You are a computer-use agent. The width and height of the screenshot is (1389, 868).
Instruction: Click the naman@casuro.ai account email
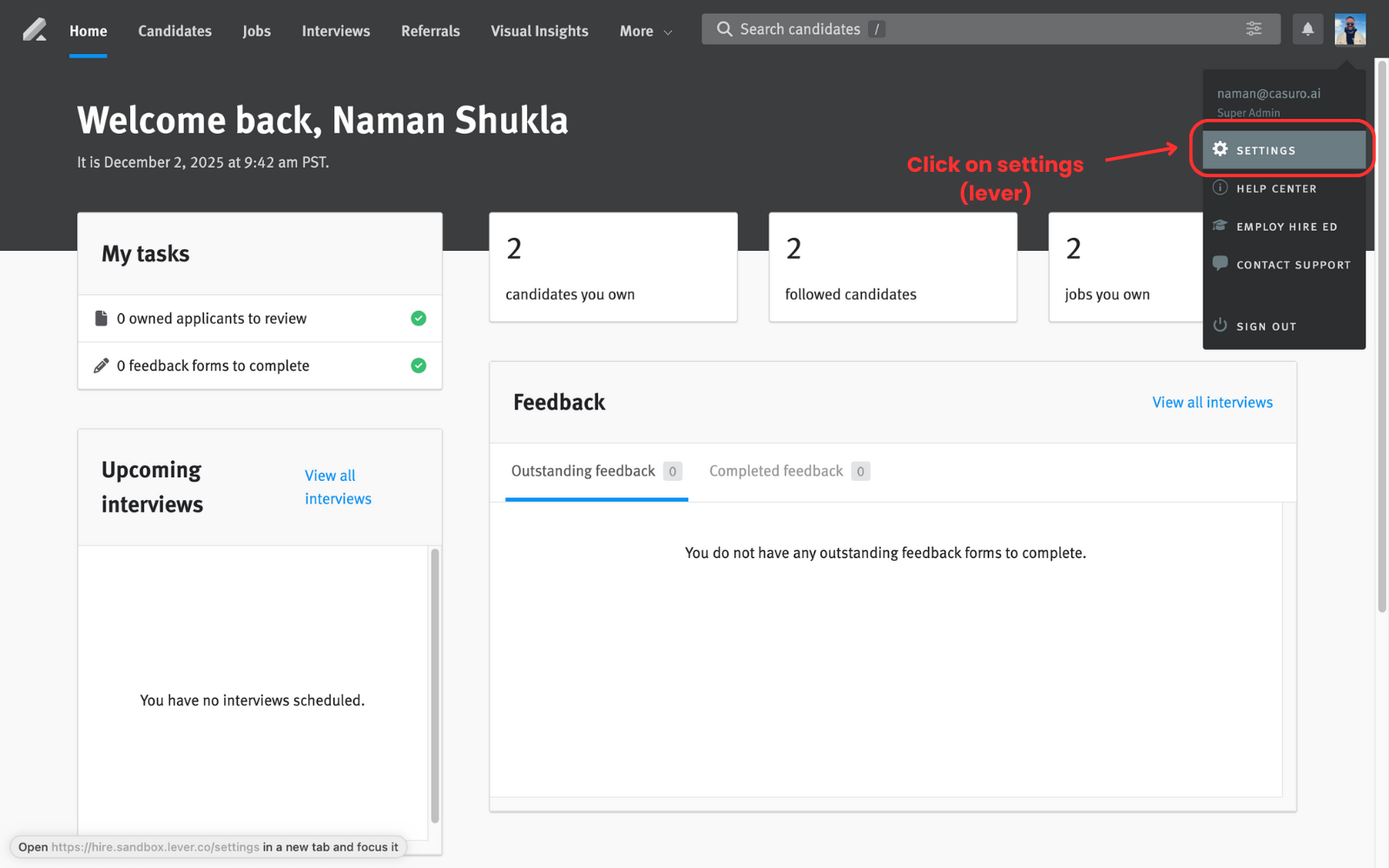click(1268, 94)
